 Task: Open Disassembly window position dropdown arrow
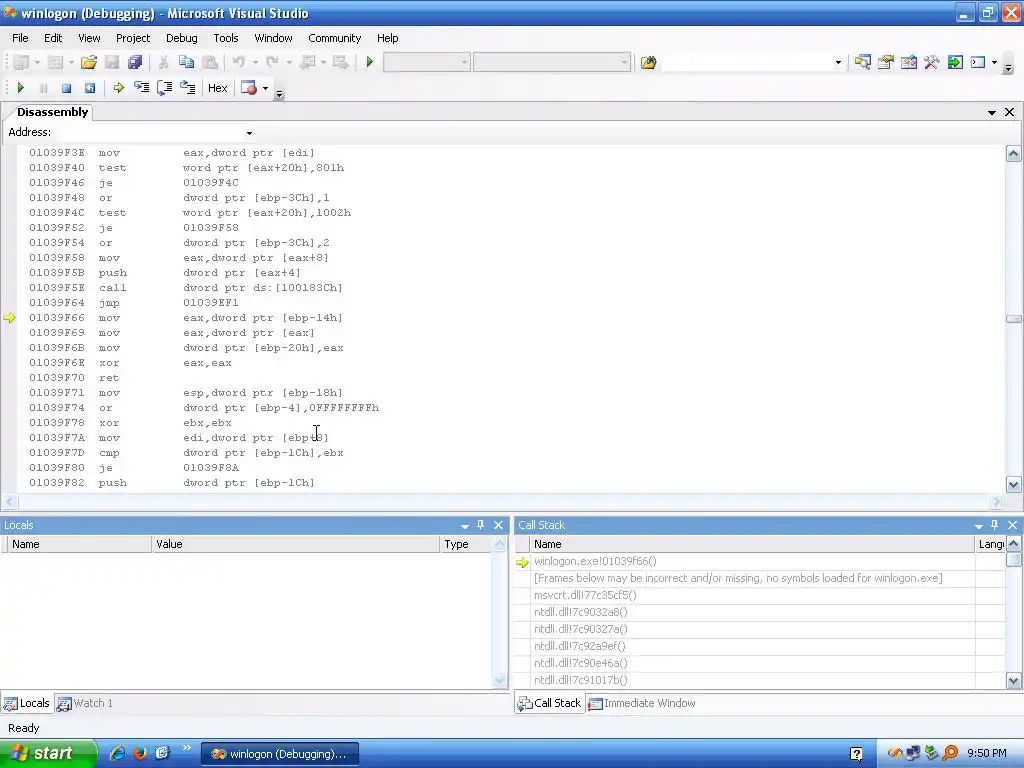(x=991, y=112)
